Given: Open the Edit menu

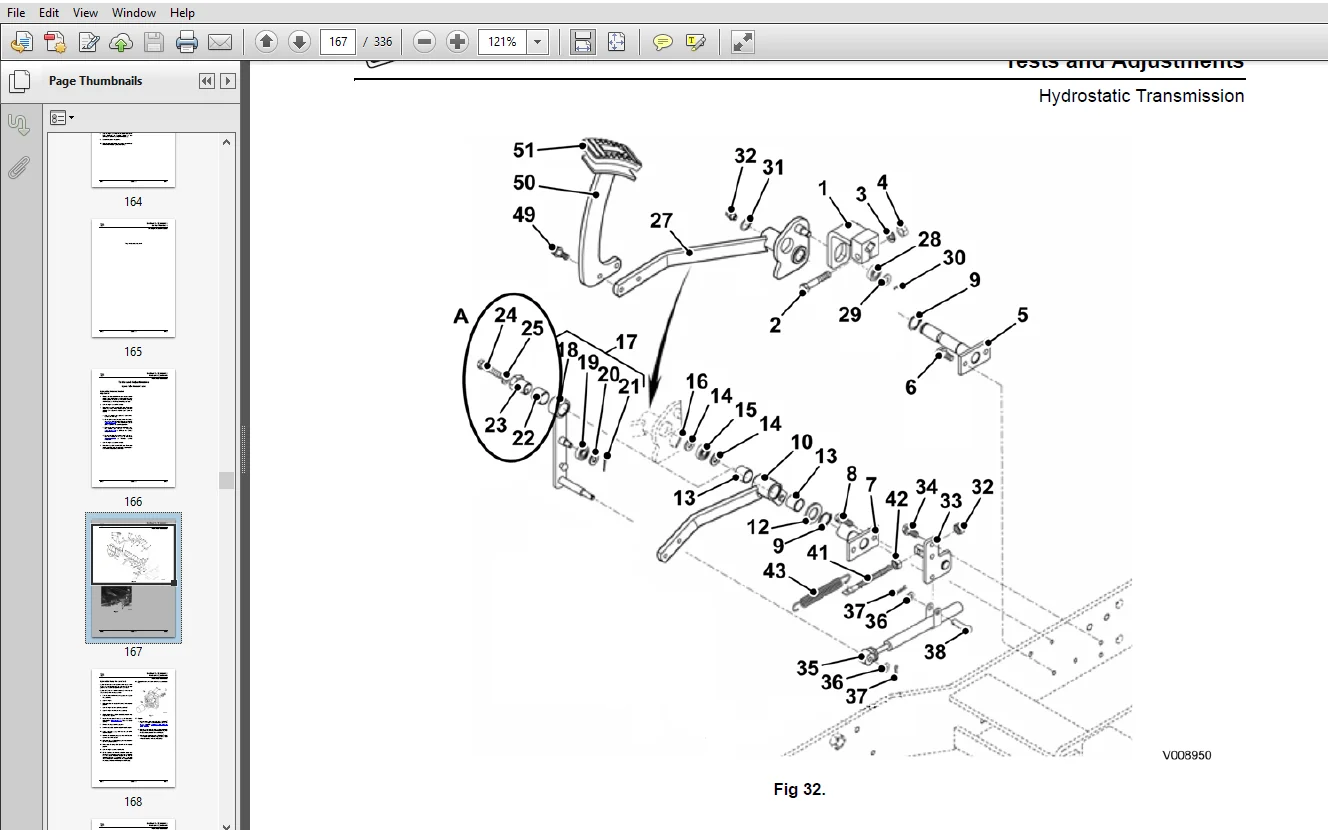Looking at the screenshot, I should pos(49,13).
